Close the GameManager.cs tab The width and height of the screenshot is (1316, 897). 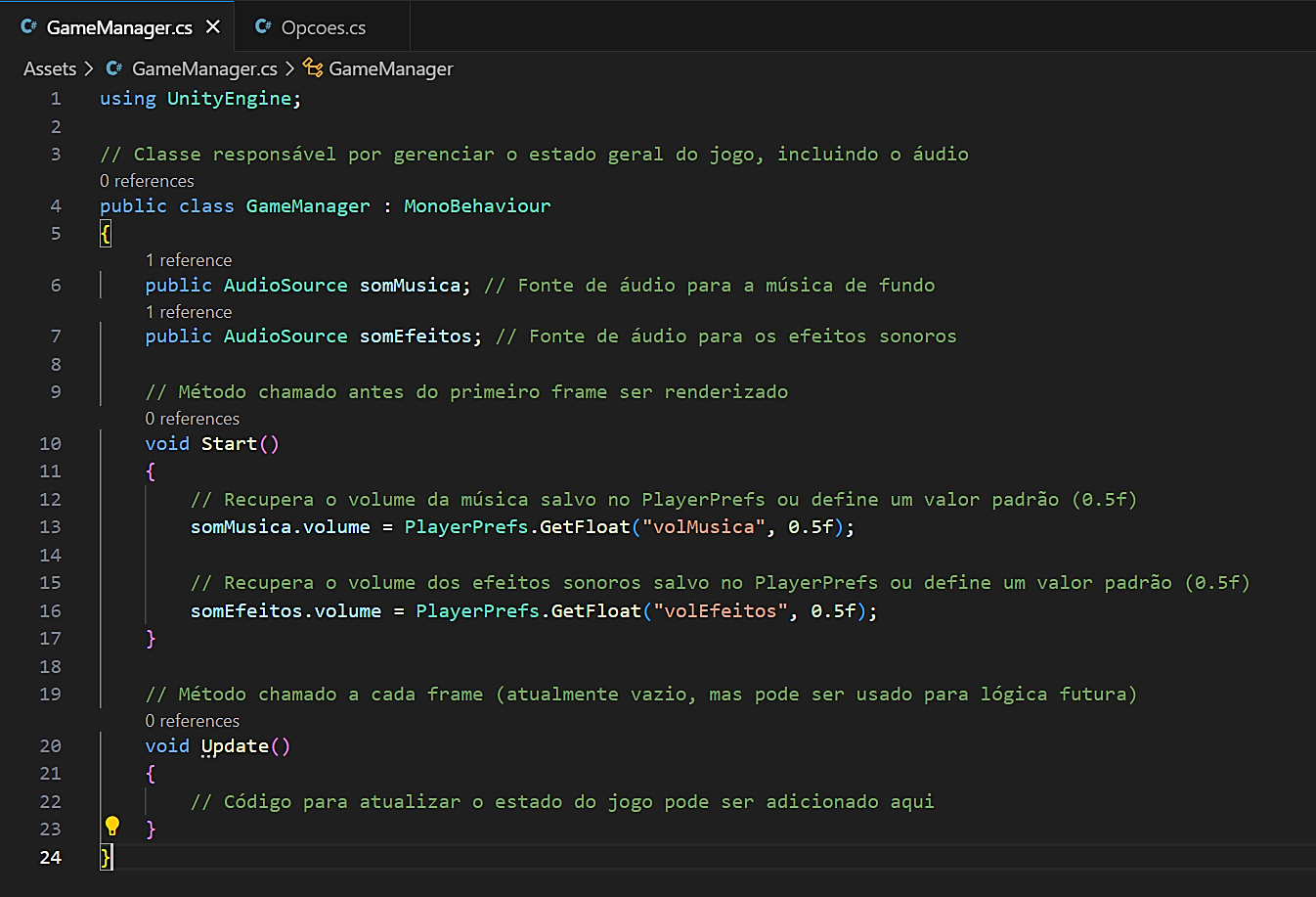pos(213,27)
